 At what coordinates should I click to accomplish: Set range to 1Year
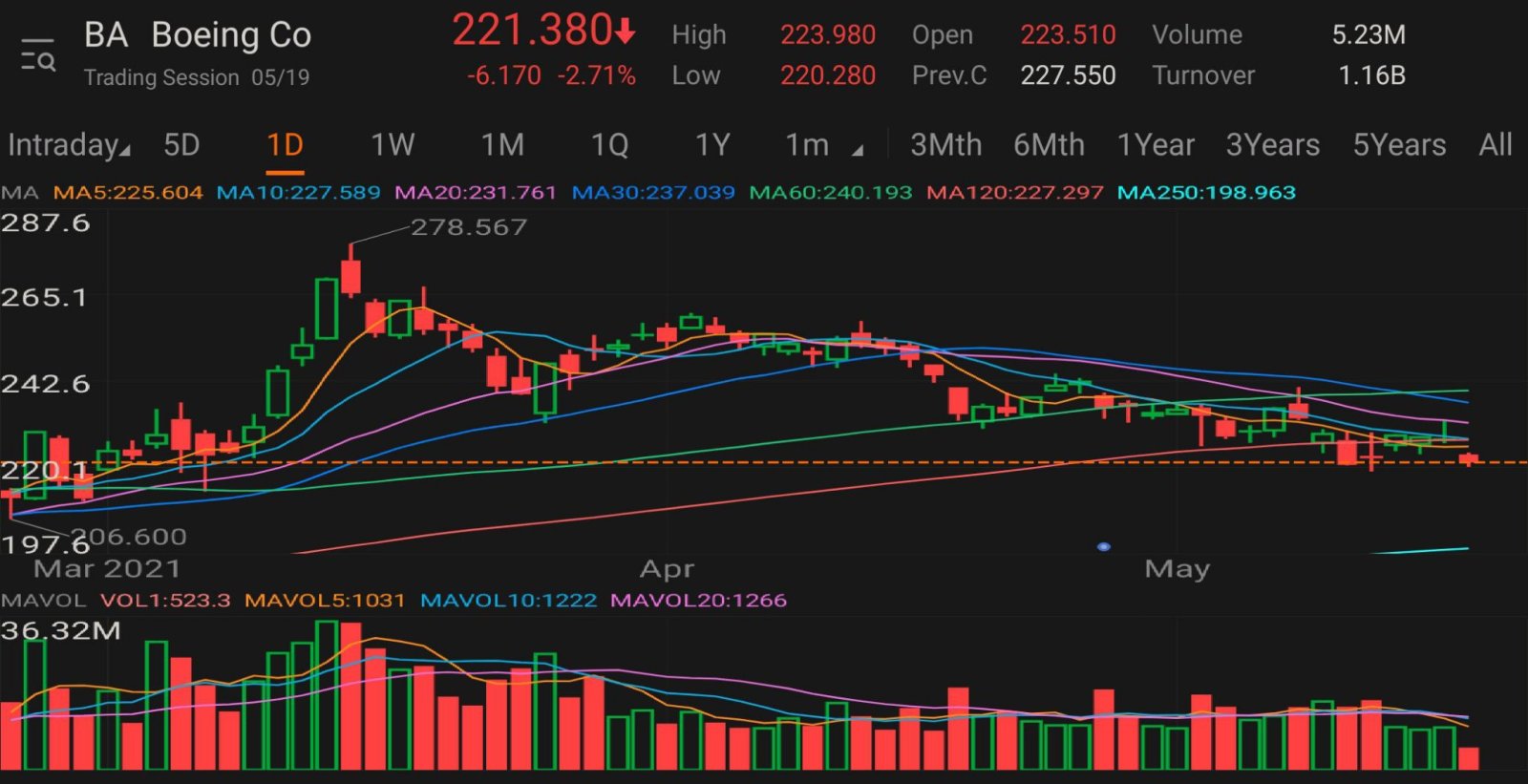click(x=1156, y=145)
